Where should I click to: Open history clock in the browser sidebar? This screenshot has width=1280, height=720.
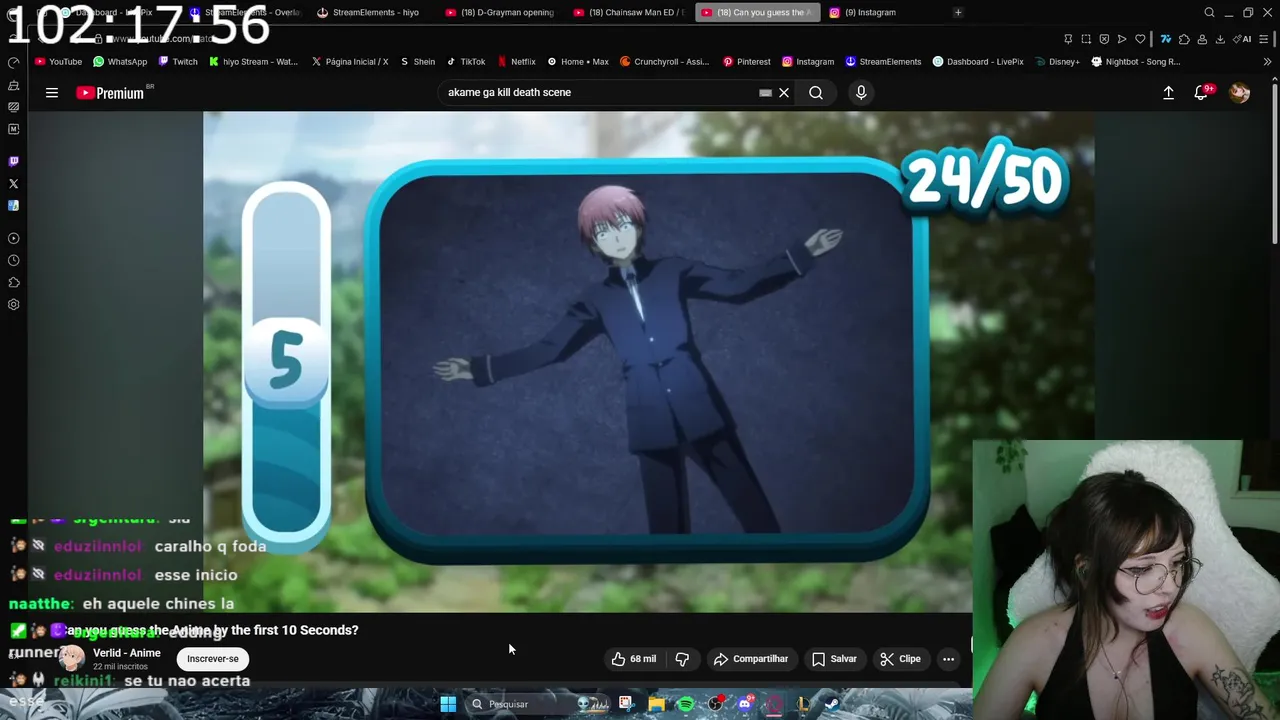[13, 260]
